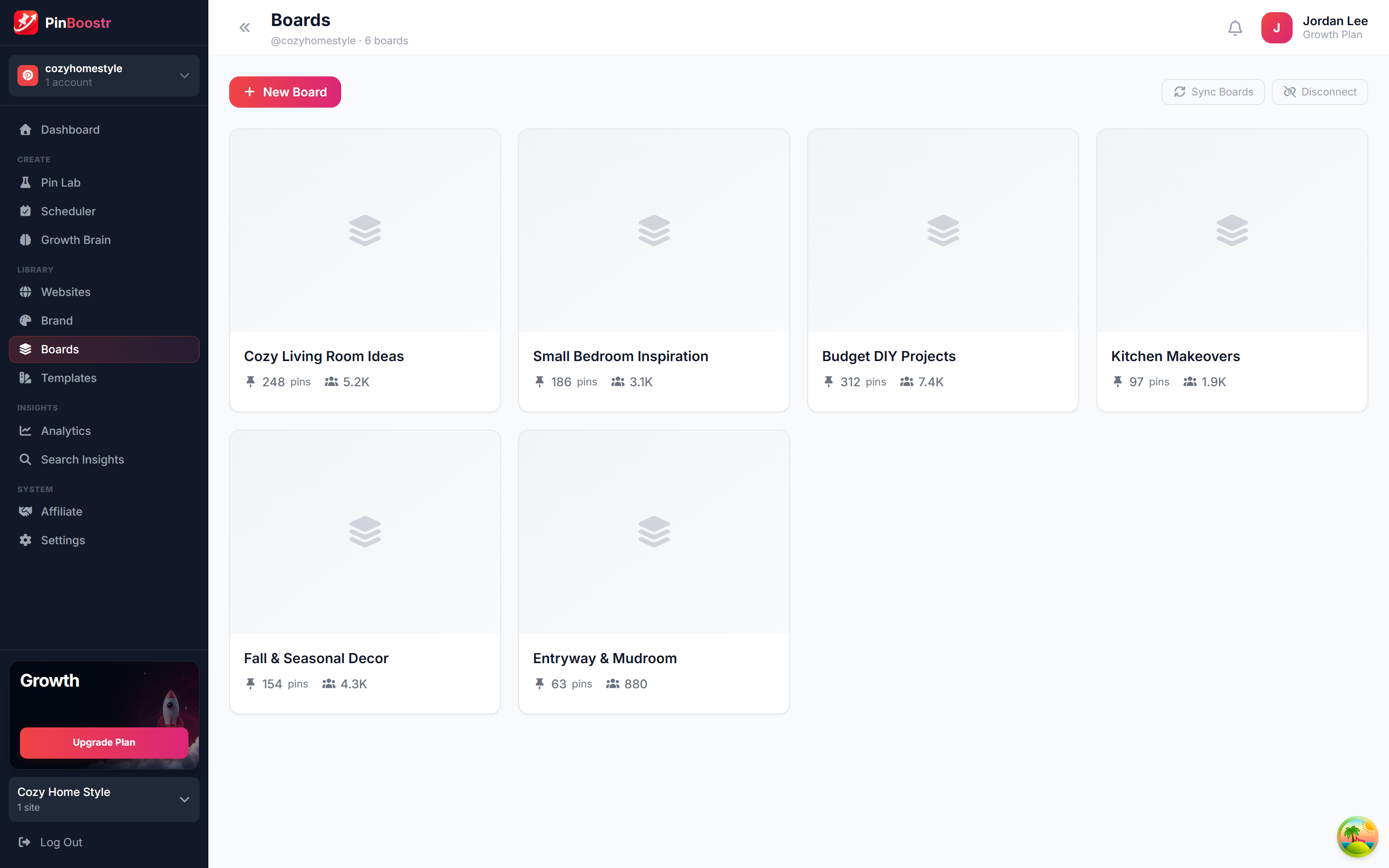Image resolution: width=1389 pixels, height=868 pixels.
Task: Click the Jordan Lee profile name
Action: pos(1335,21)
